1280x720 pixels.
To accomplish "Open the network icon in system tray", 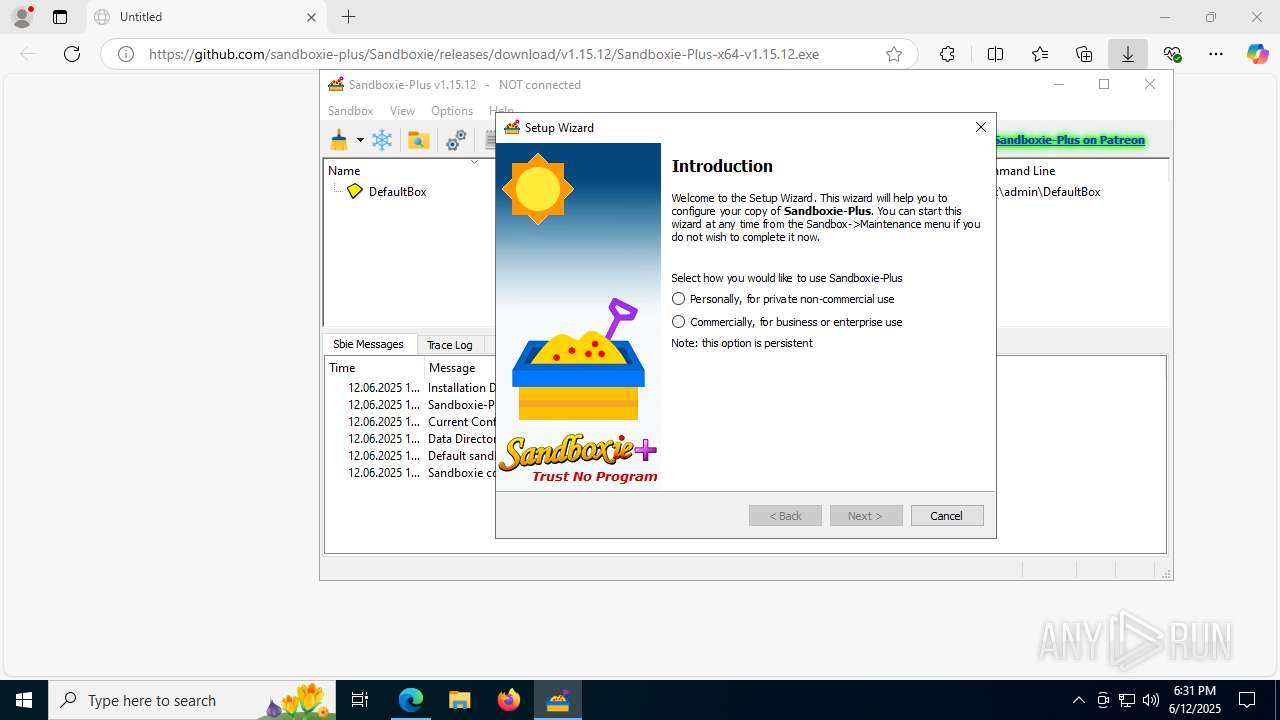I will click(x=1127, y=700).
